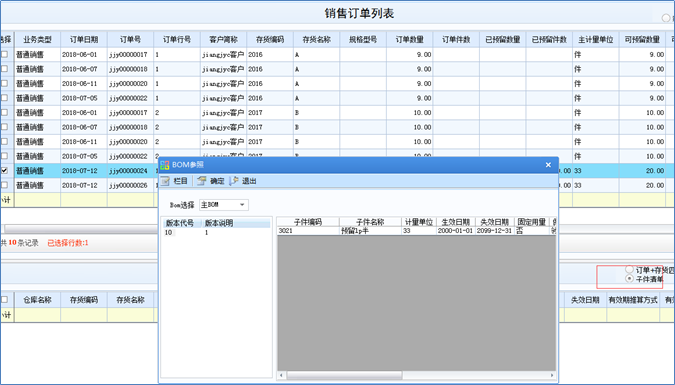Open the Bom选择 主BOM dropdown

[242, 205]
